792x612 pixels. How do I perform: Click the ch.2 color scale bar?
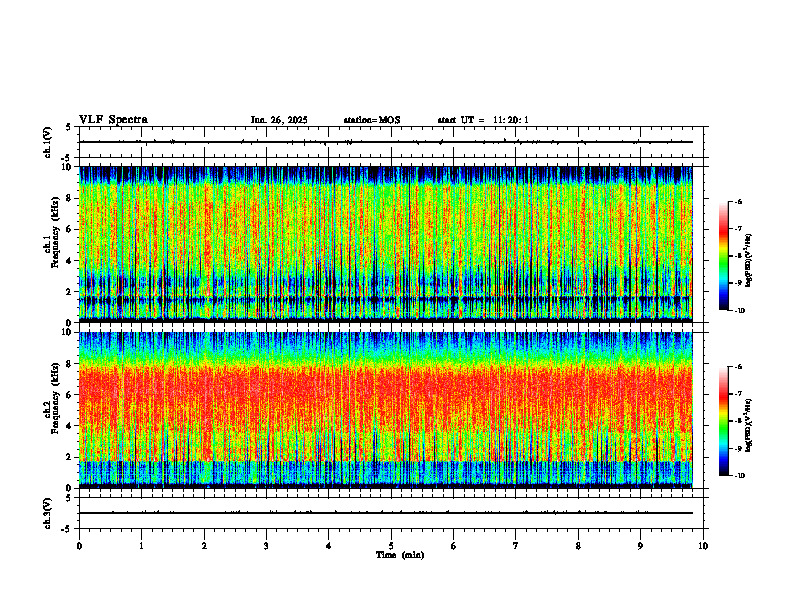(723, 421)
